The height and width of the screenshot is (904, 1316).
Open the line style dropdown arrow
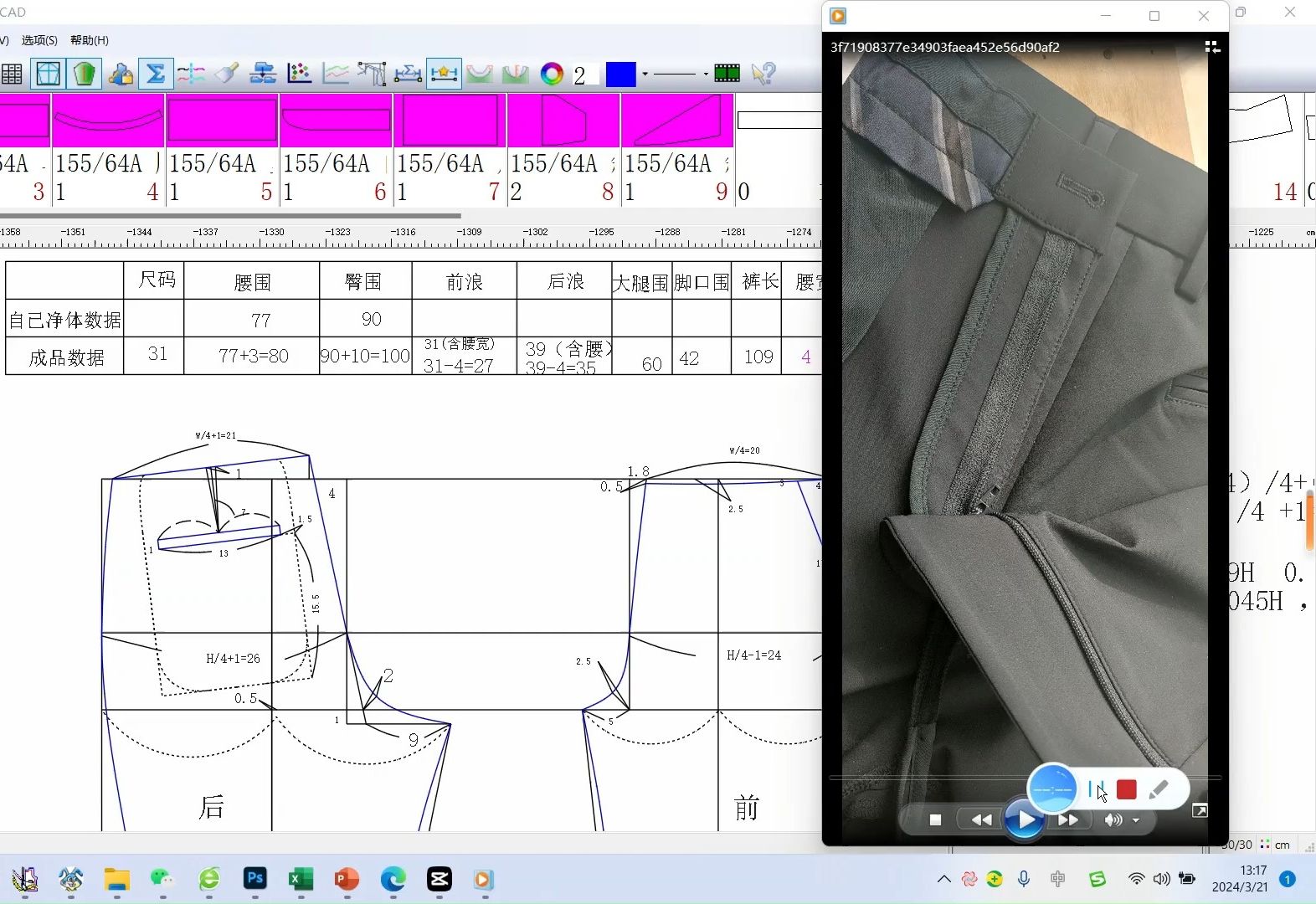point(706,74)
